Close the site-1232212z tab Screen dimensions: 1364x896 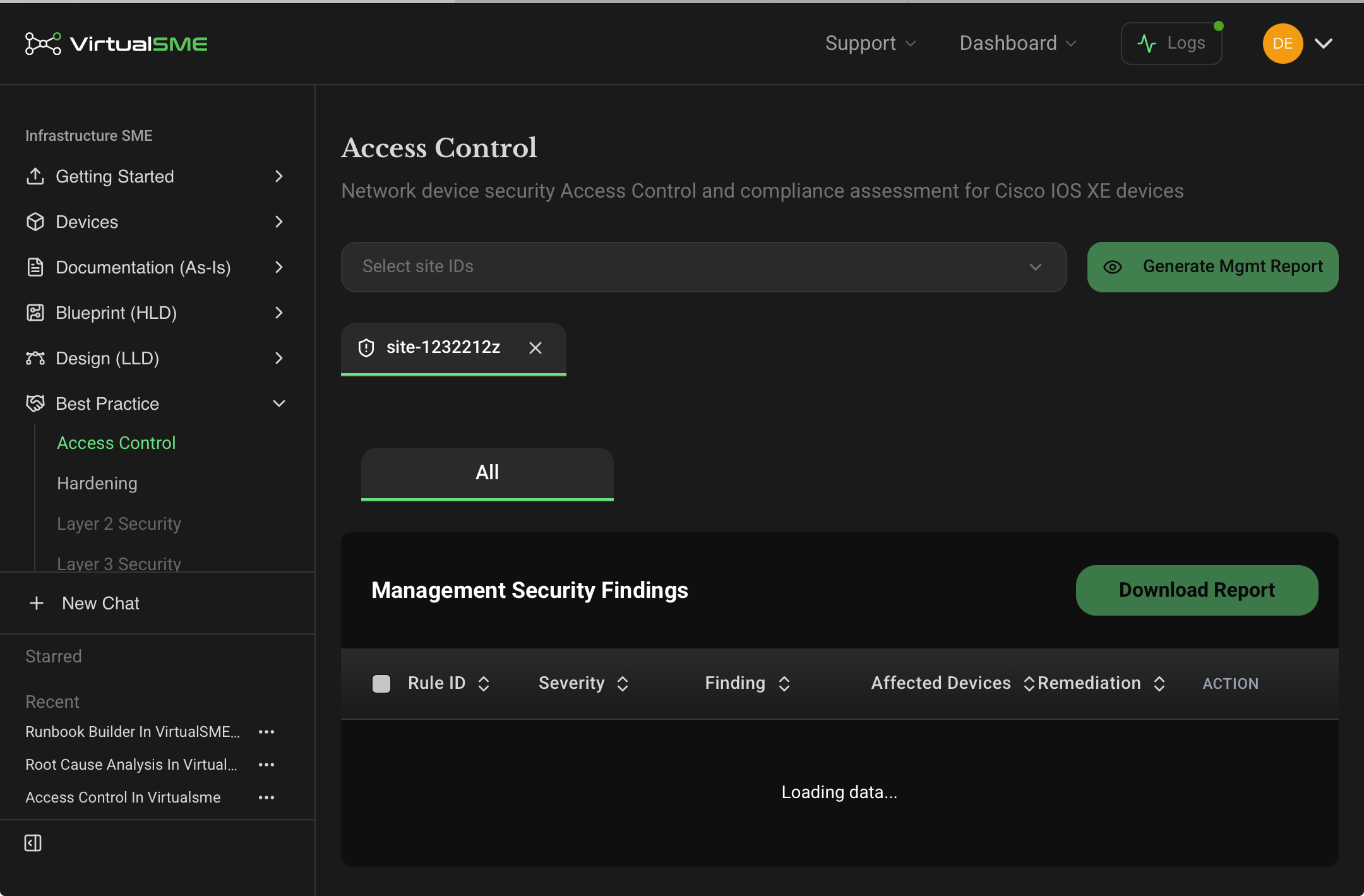click(x=535, y=348)
